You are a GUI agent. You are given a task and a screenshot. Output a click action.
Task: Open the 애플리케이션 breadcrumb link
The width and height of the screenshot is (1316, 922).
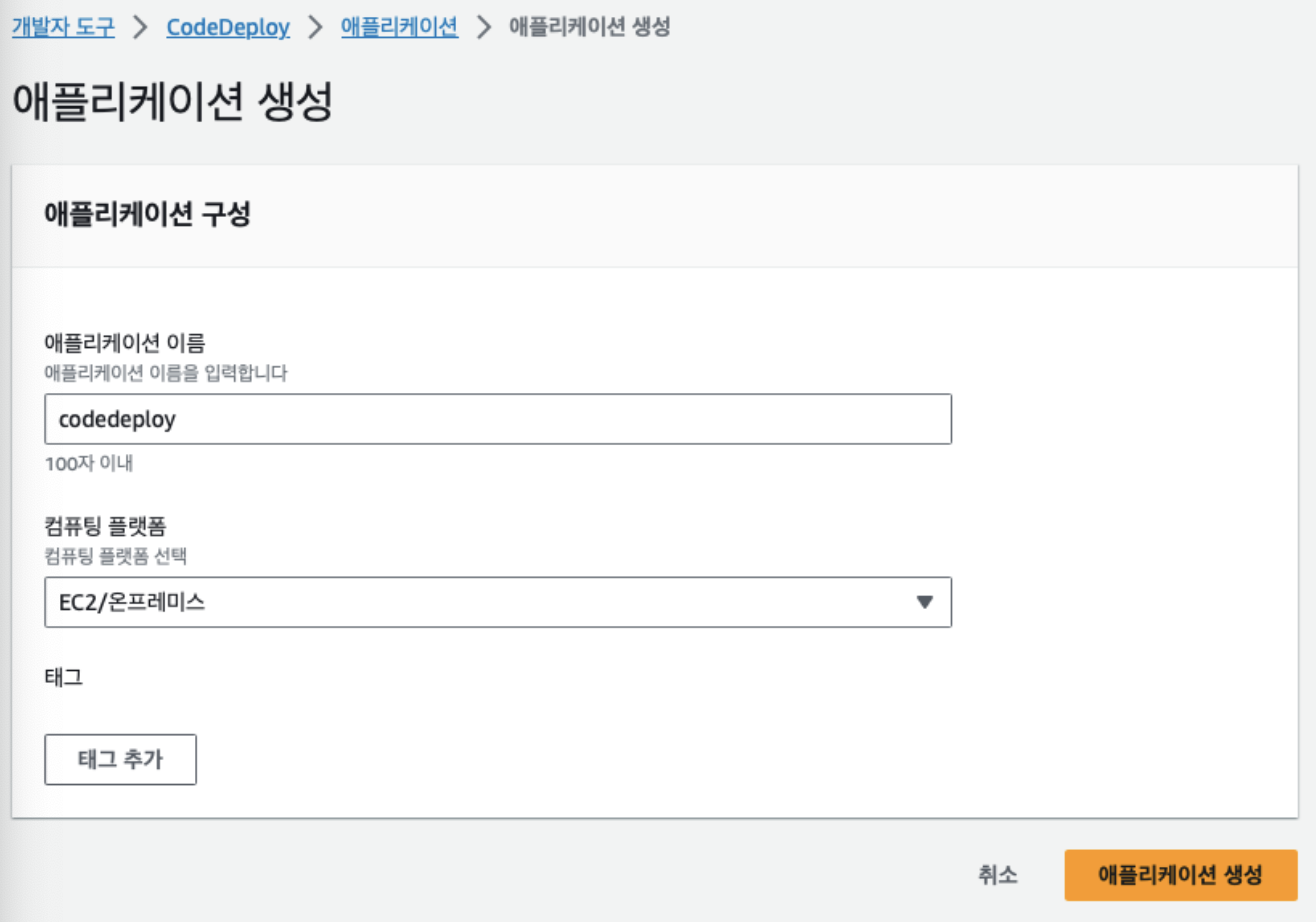pos(400,27)
